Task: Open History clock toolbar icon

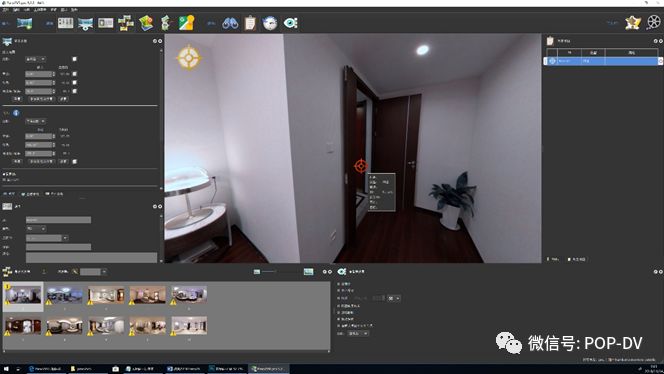Action: pyautogui.click(x=270, y=23)
